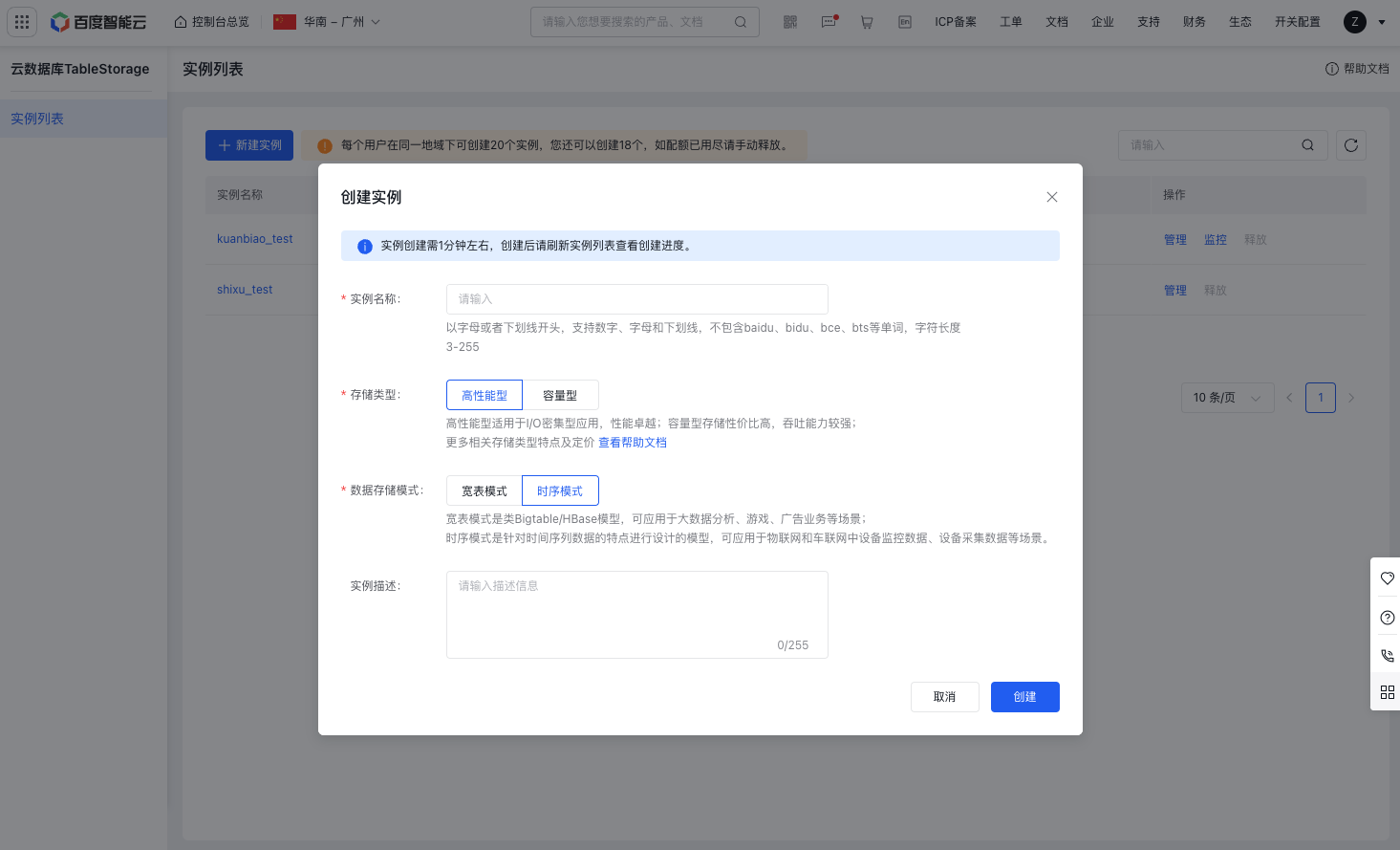Open 工单 menu item
Screen dimensions: 1400x850
(1011, 21)
